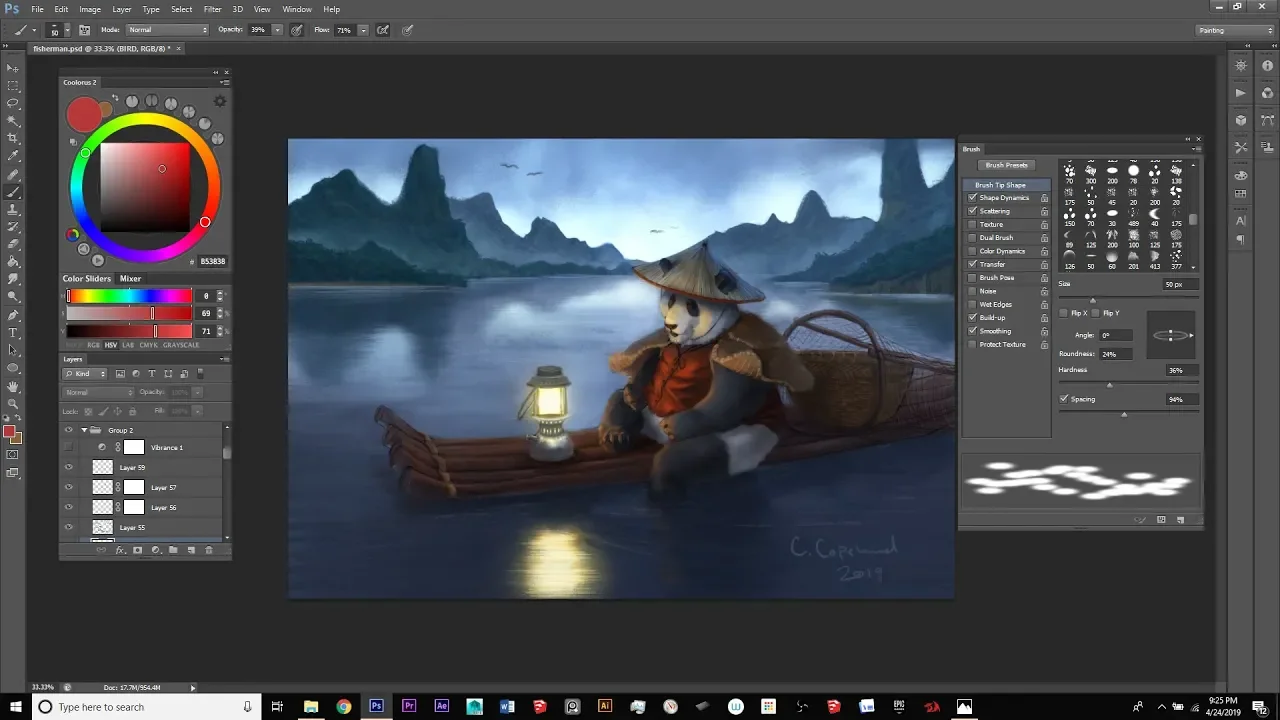
Task: Open the Opacity dropdown arrow
Action: pyautogui.click(x=277, y=30)
